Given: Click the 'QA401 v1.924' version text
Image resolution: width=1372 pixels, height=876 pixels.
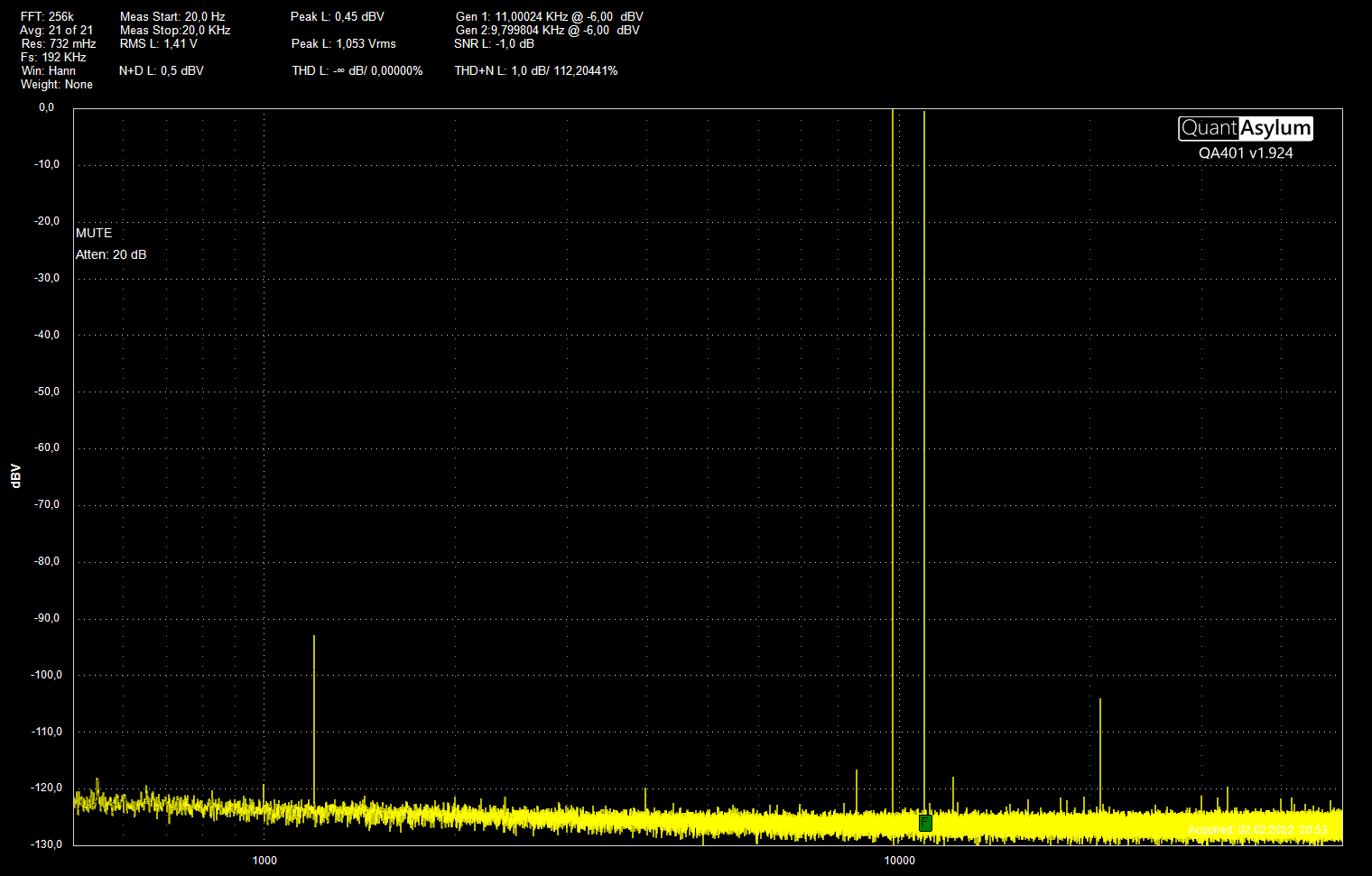Looking at the screenshot, I should coord(1246,153).
